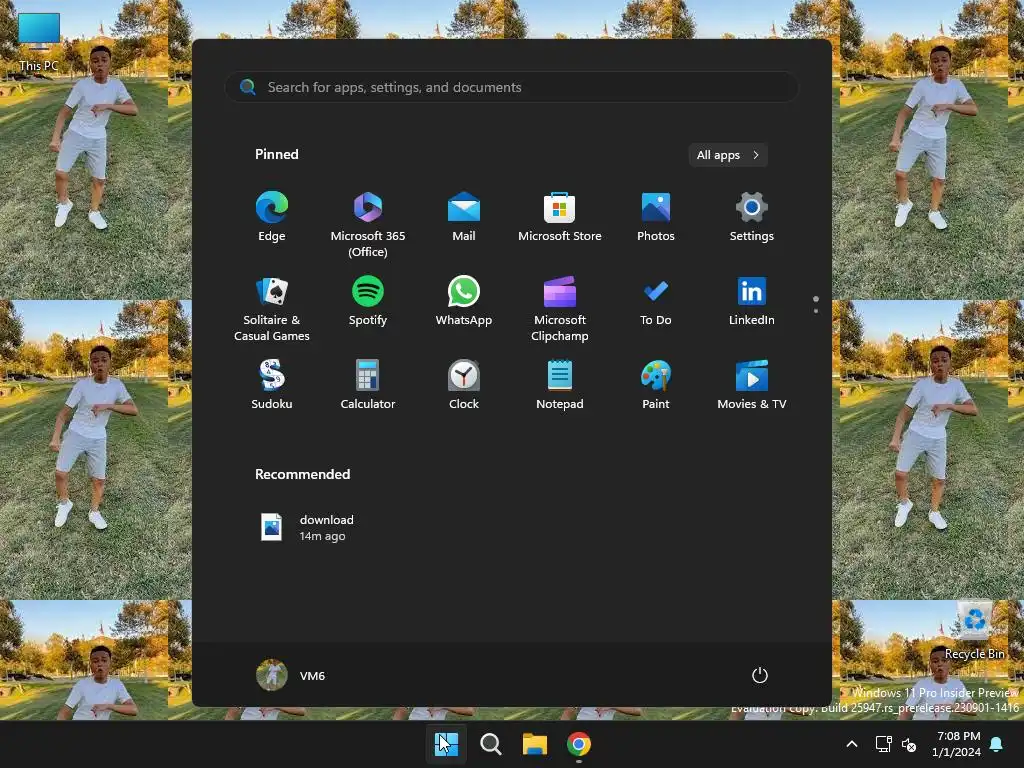This screenshot has height=768, width=1024.
Task: Open Movies & TV
Action: click(x=752, y=385)
